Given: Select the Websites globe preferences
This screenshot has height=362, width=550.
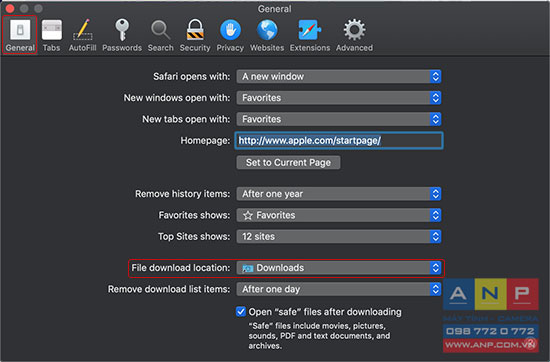Looking at the screenshot, I should pyautogui.click(x=267, y=35).
